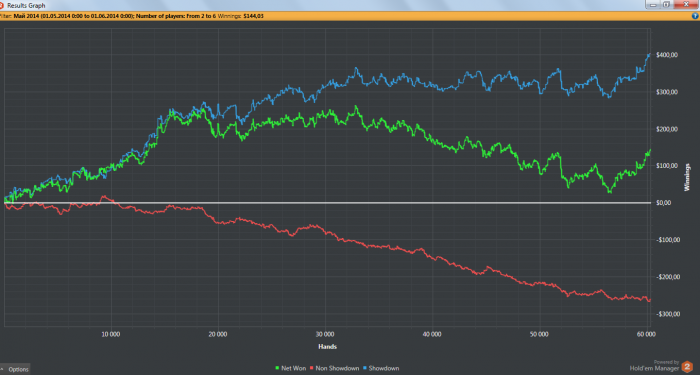Screen dimensions: 700x375
Task: Click the 50 000 hands axis label
Action: coord(539,334)
